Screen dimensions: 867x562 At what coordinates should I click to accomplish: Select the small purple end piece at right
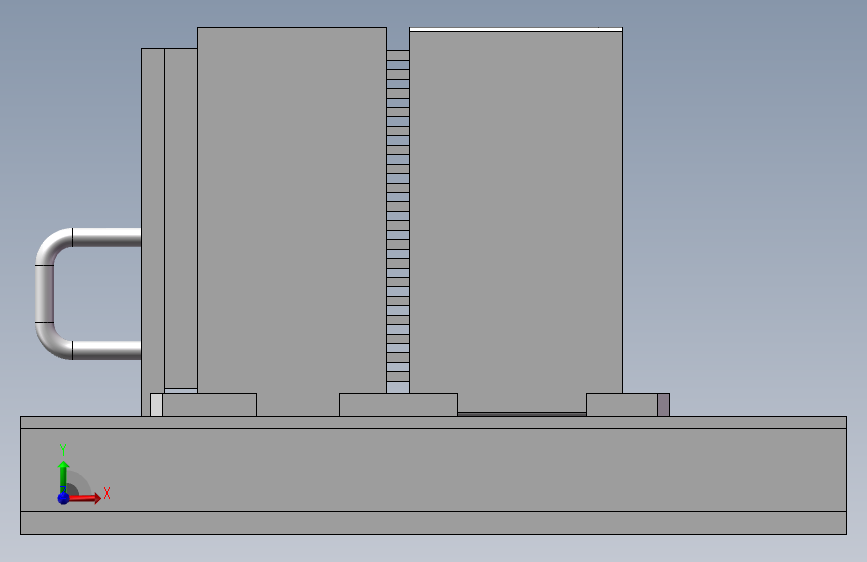(x=664, y=405)
